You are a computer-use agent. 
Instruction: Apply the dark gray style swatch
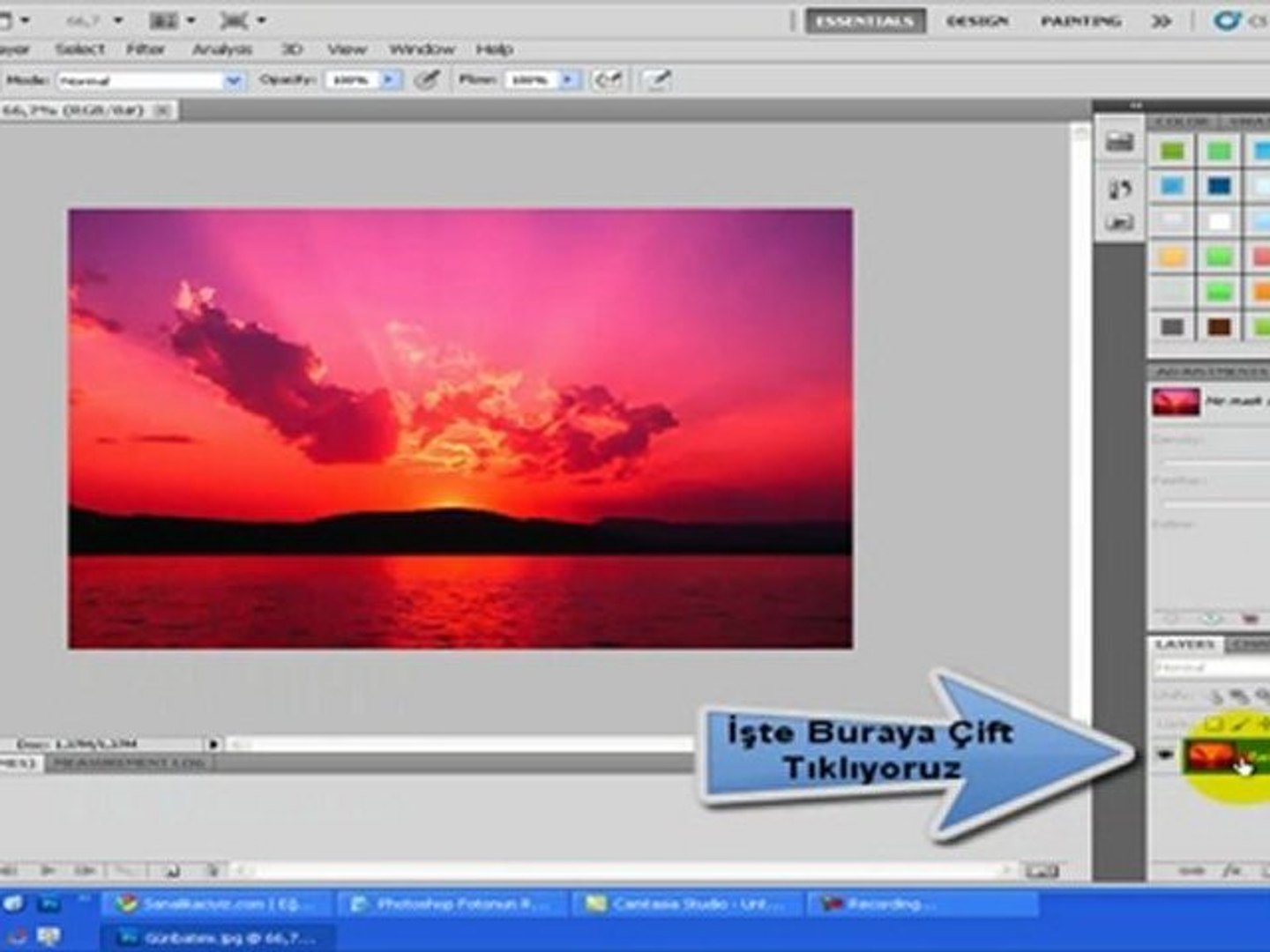pos(1172,327)
